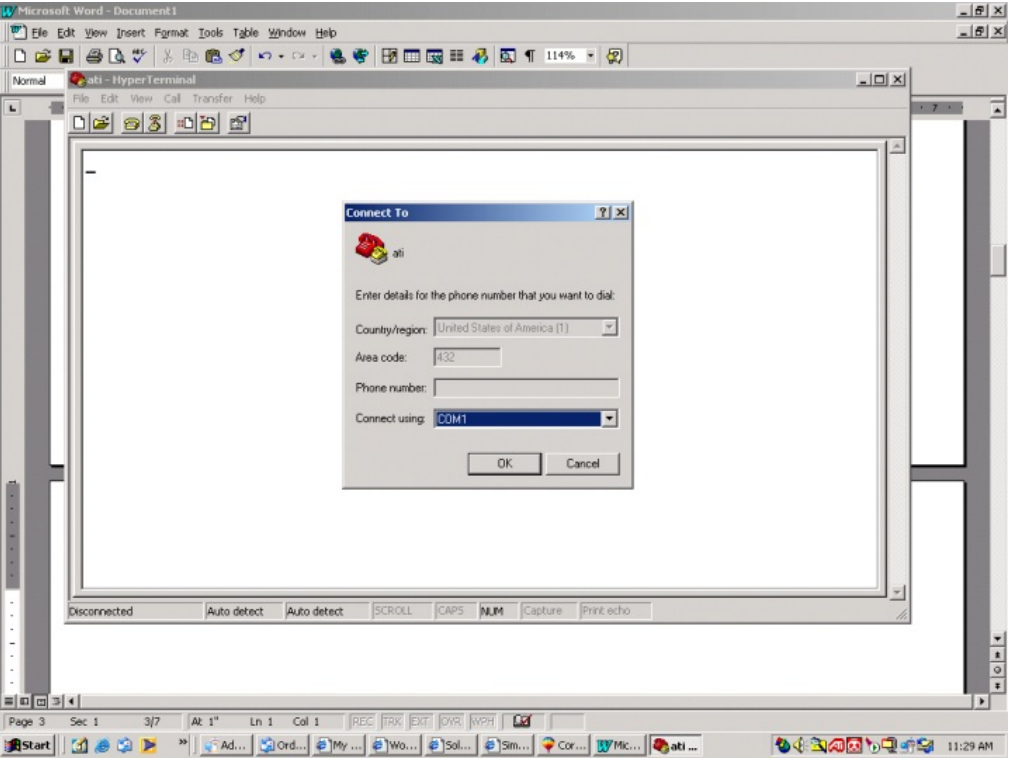1009x760 pixels.
Task: Click the volume speaker icon in system tray
Action: [799, 745]
